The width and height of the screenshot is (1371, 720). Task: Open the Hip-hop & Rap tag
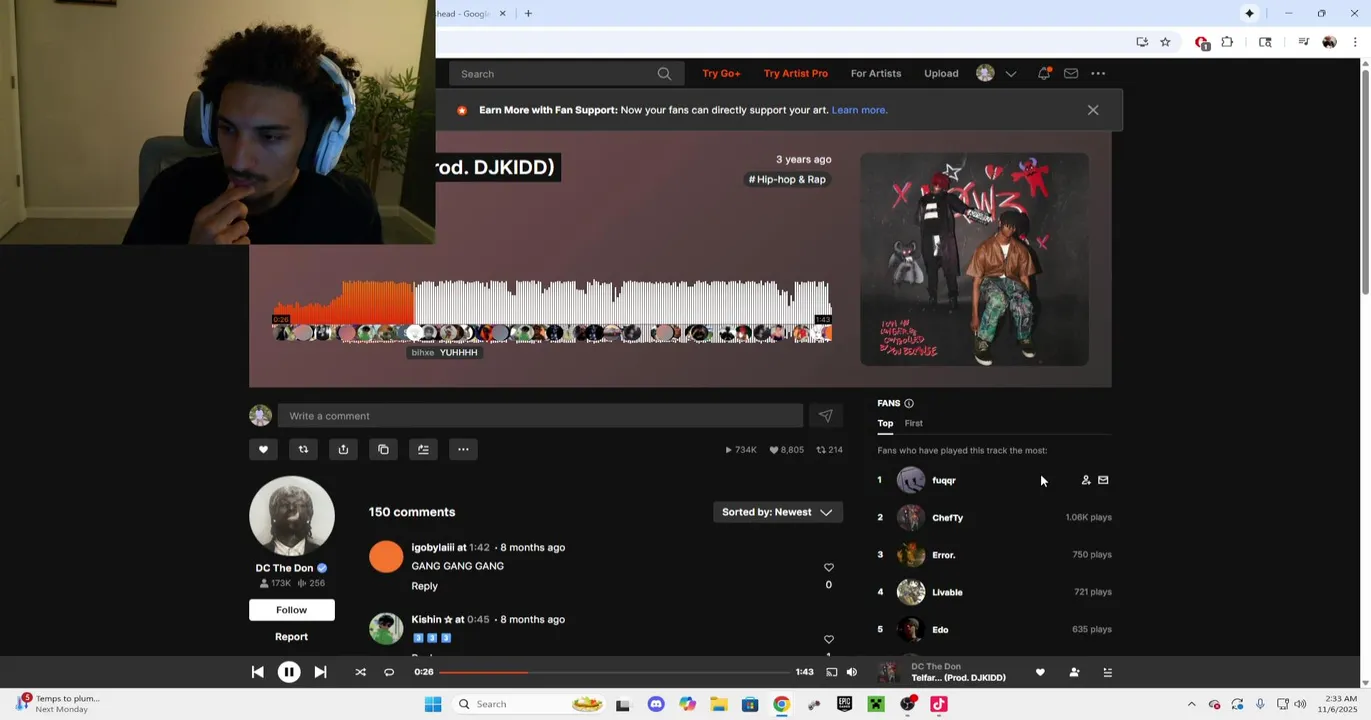(x=787, y=179)
